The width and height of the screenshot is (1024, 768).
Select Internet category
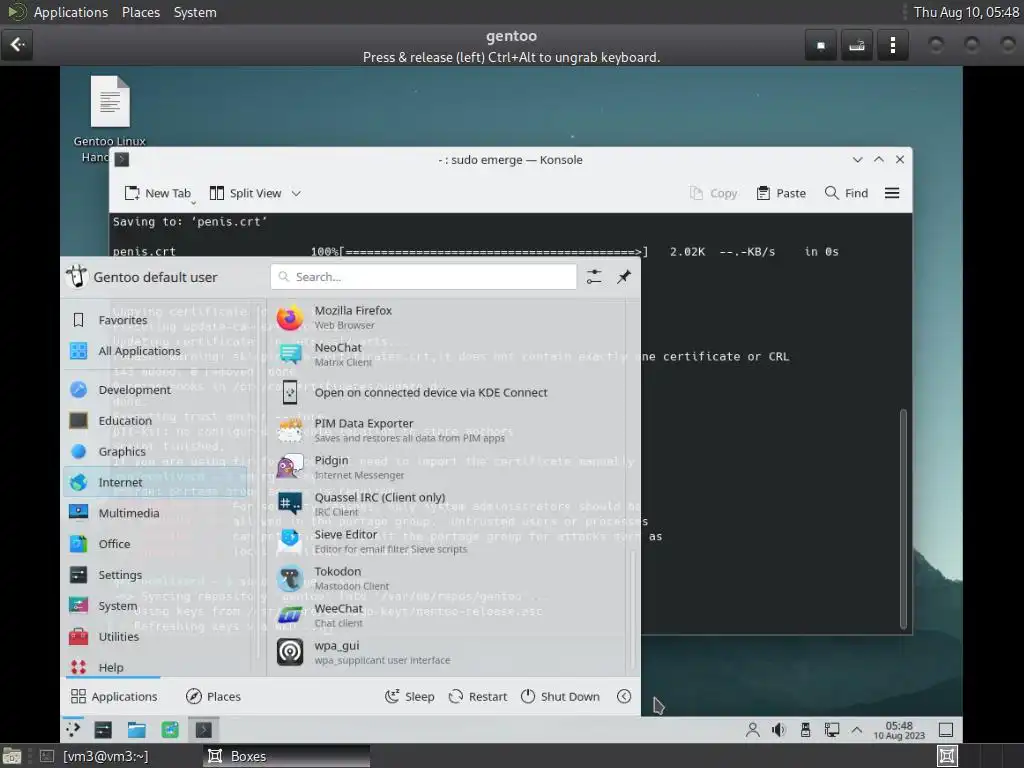pos(156,482)
